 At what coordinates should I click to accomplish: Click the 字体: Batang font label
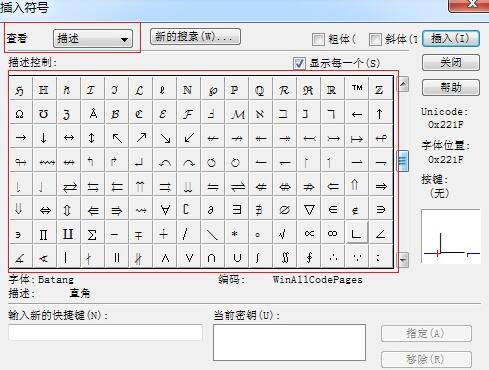(41, 280)
